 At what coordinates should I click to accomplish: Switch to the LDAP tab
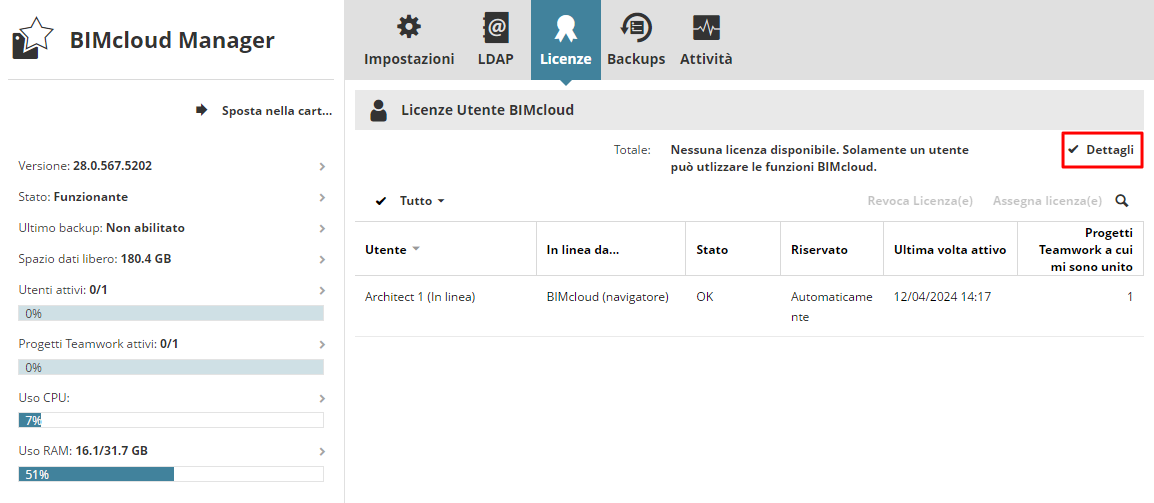495,59
